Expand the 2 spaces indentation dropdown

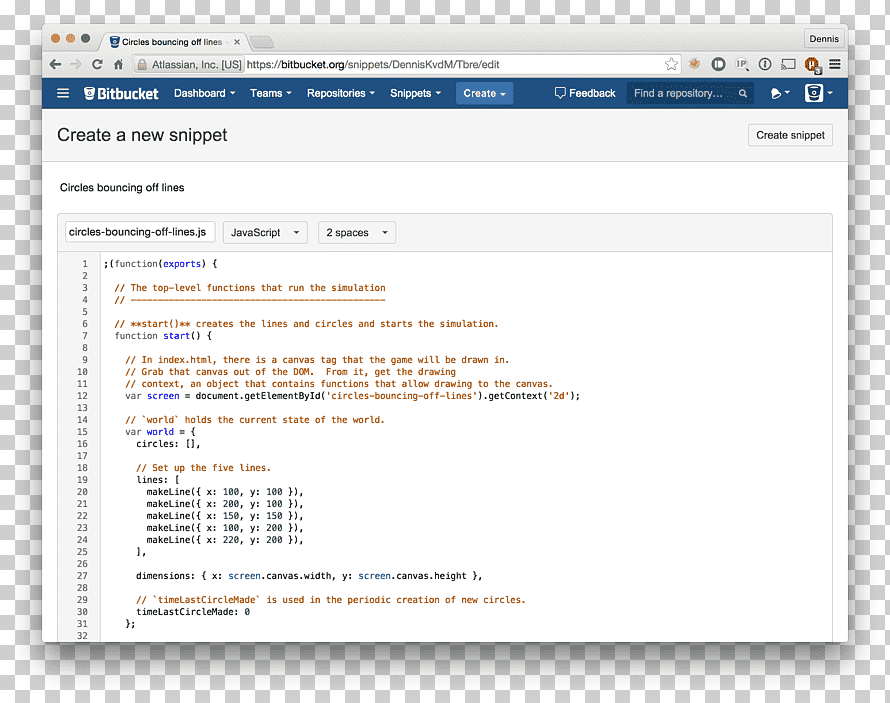357,233
